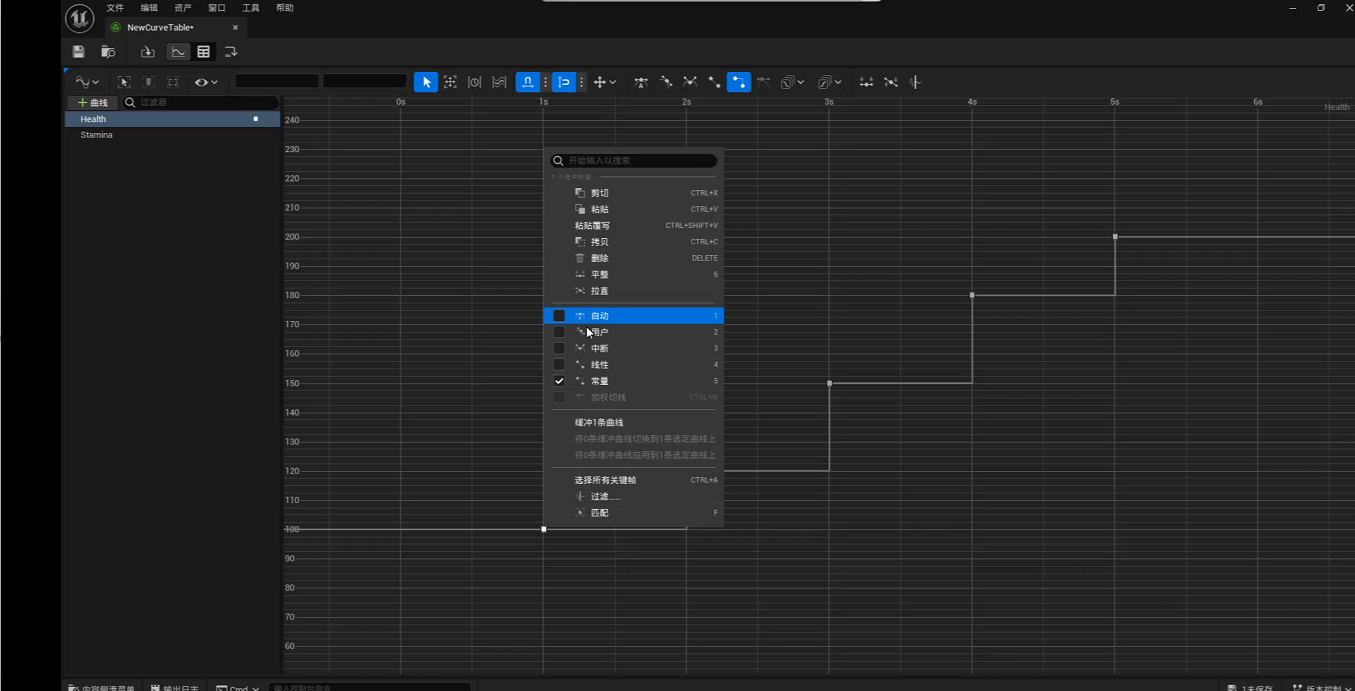
Task: Switch to curve view mode icon
Action: pyautogui.click(x=178, y=52)
